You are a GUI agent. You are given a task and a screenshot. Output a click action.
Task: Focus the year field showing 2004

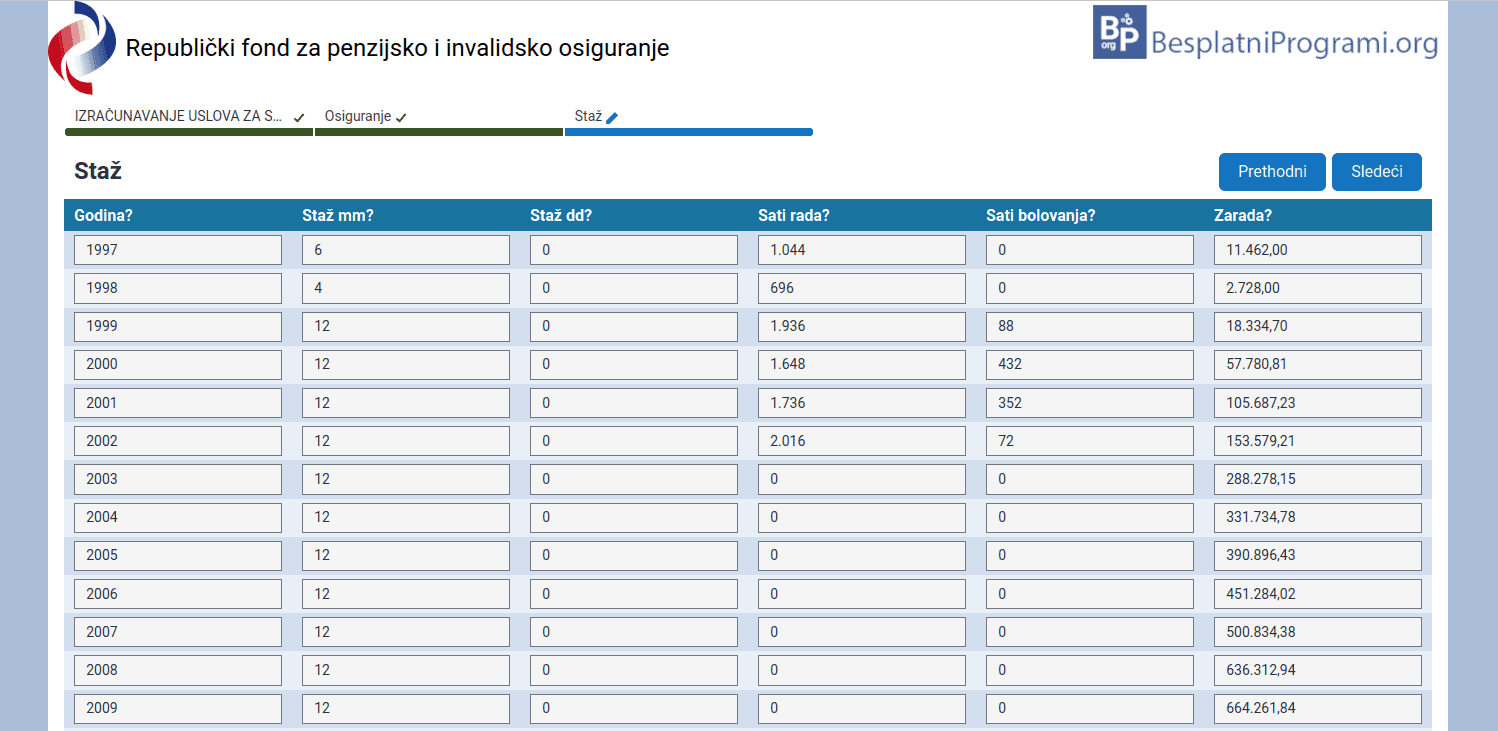(x=178, y=517)
